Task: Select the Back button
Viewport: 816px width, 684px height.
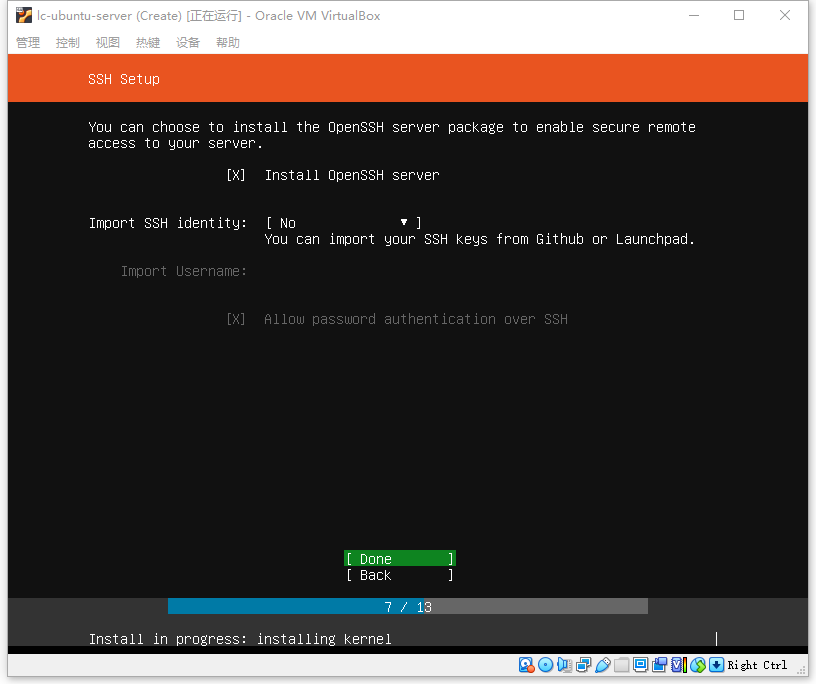Action: [400, 575]
